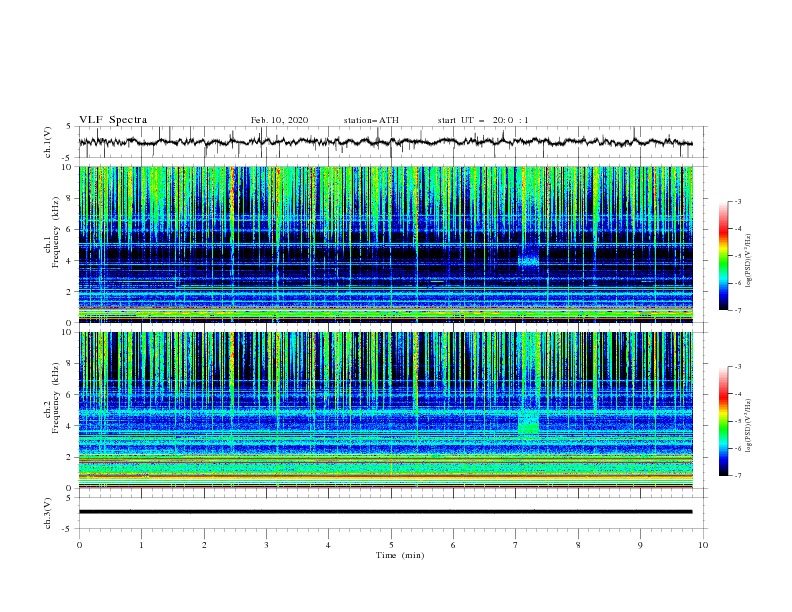Screen dimensions: 792x612
Task: Click the "9" tick on the time axis
Action: click(x=640, y=545)
